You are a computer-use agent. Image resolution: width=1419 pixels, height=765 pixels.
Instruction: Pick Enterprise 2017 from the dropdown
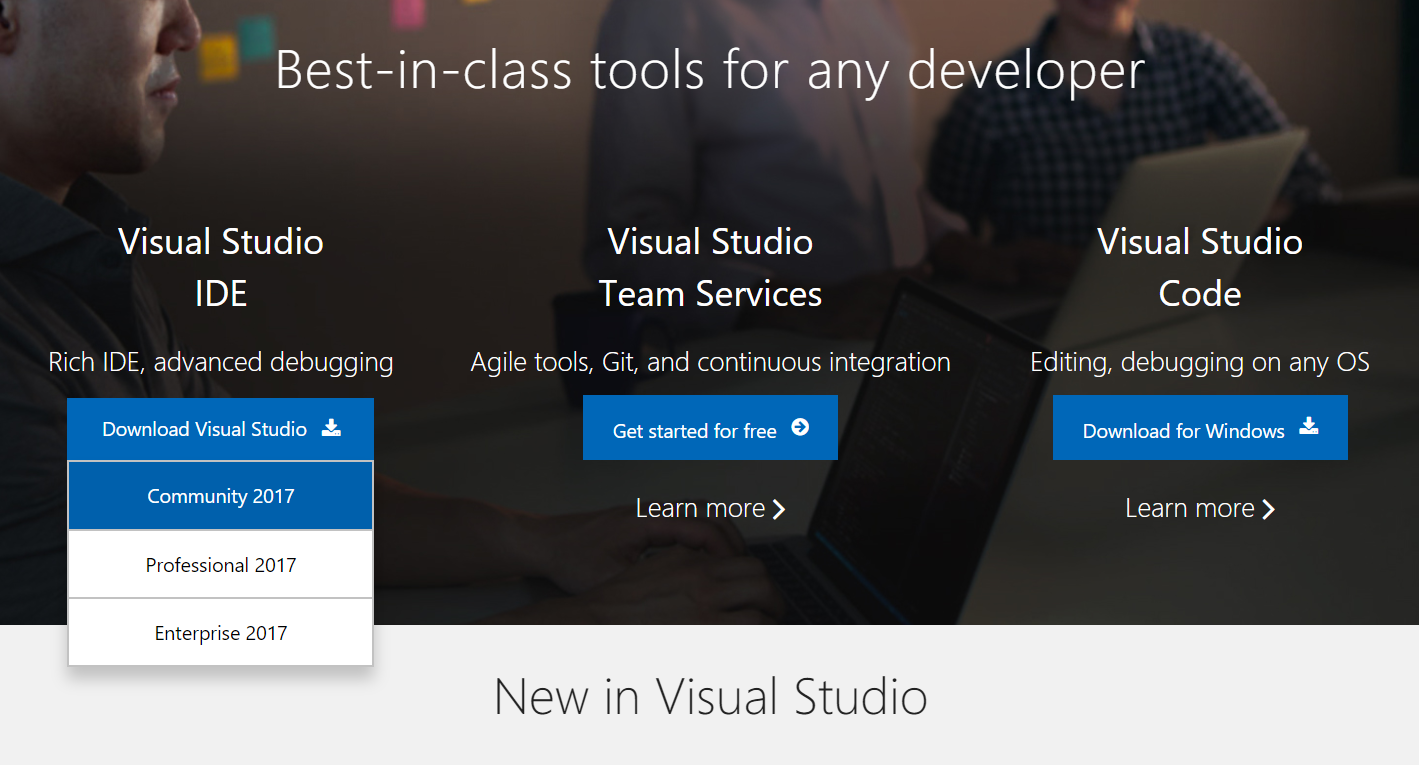tap(220, 633)
